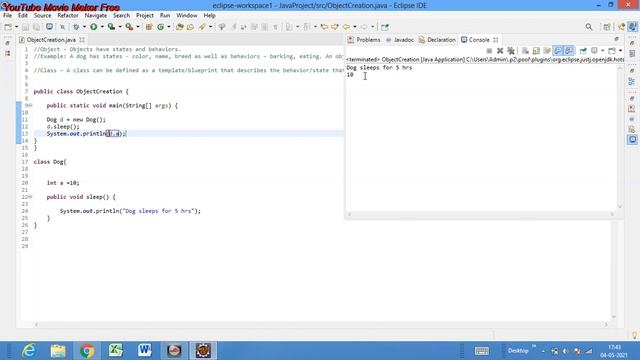Open File Explorer from the taskbar
The width and height of the screenshot is (640, 360).
click(x=58, y=351)
